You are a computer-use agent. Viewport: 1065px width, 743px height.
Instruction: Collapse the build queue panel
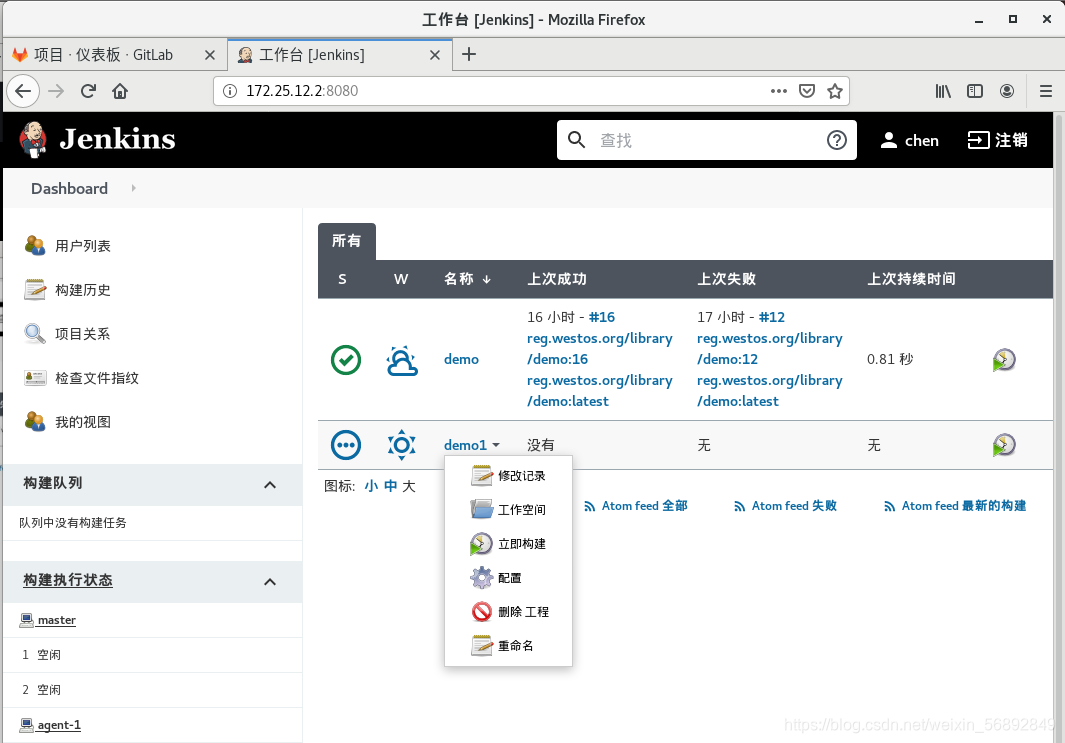click(270, 484)
